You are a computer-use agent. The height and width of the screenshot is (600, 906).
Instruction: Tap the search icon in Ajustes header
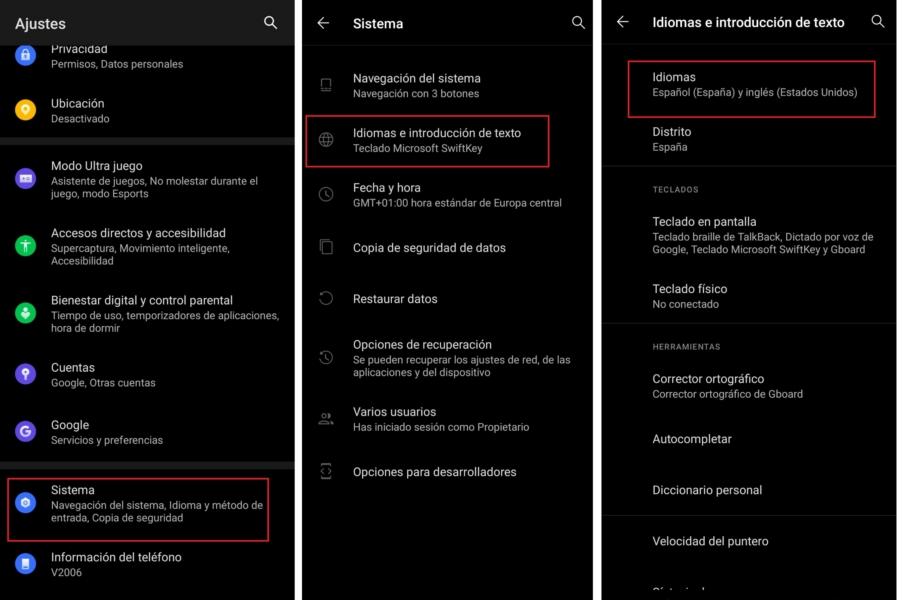(270, 23)
